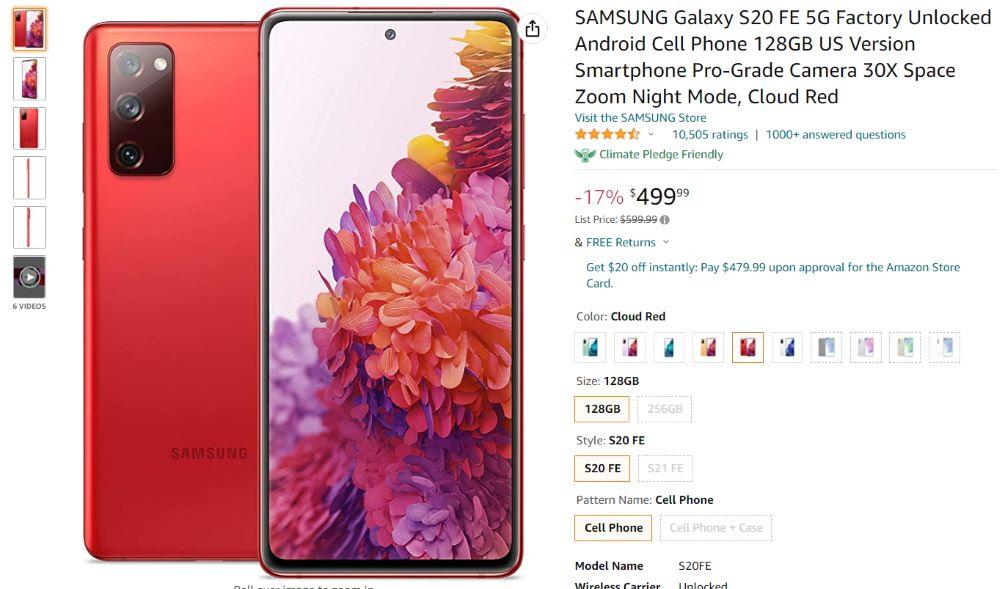Click the star rating icons
The image size is (1000, 589).
click(x=607, y=135)
